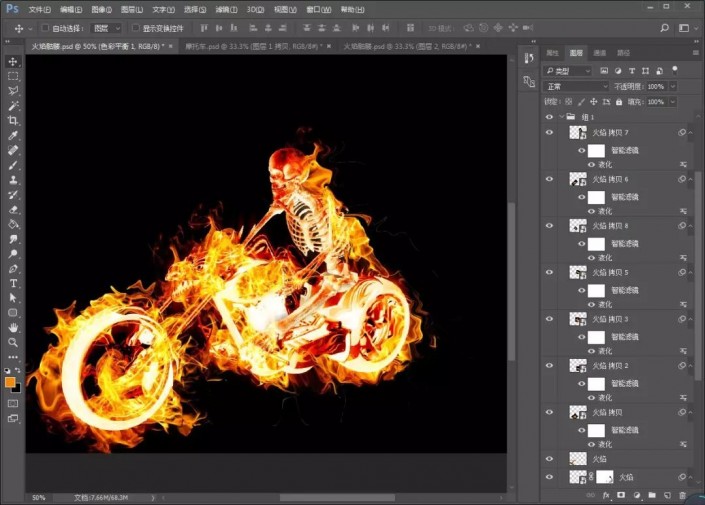Click the 火焰 拷贝 7 layer thumbnail
The height and width of the screenshot is (505, 705).
pyautogui.click(x=578, y=132)
